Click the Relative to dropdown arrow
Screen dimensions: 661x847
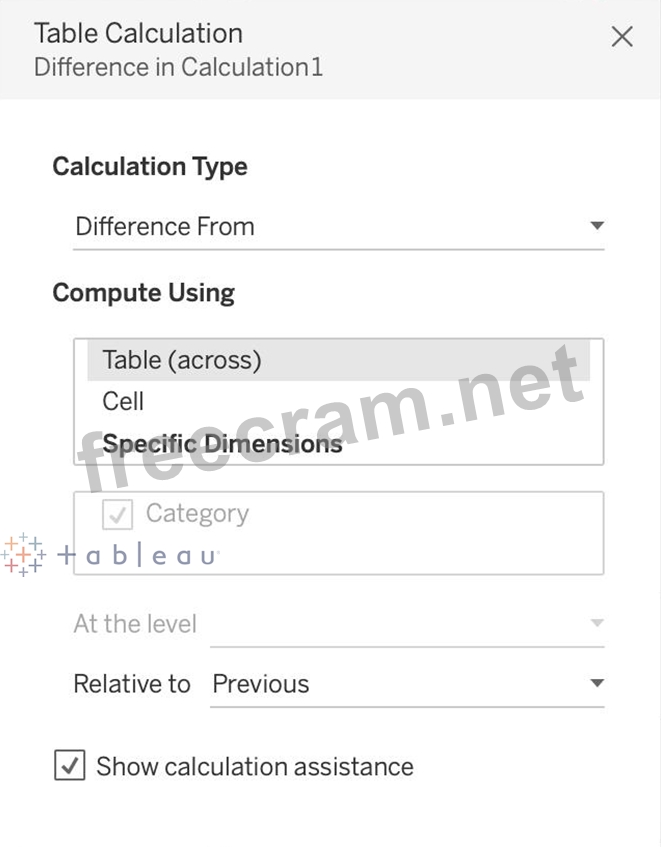pos(597,685)
